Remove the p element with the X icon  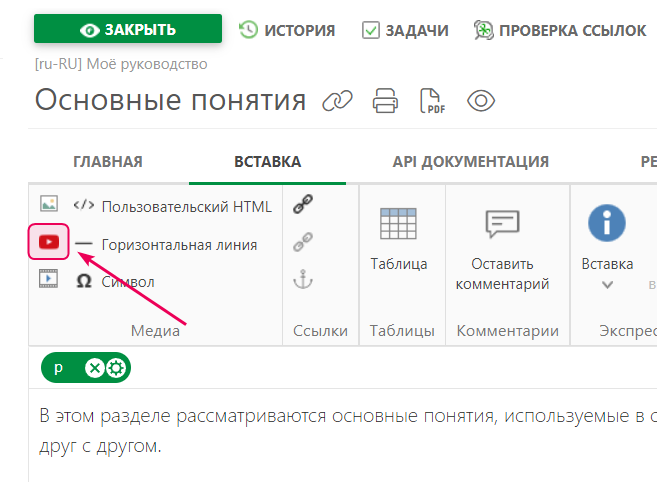[95, 368]
